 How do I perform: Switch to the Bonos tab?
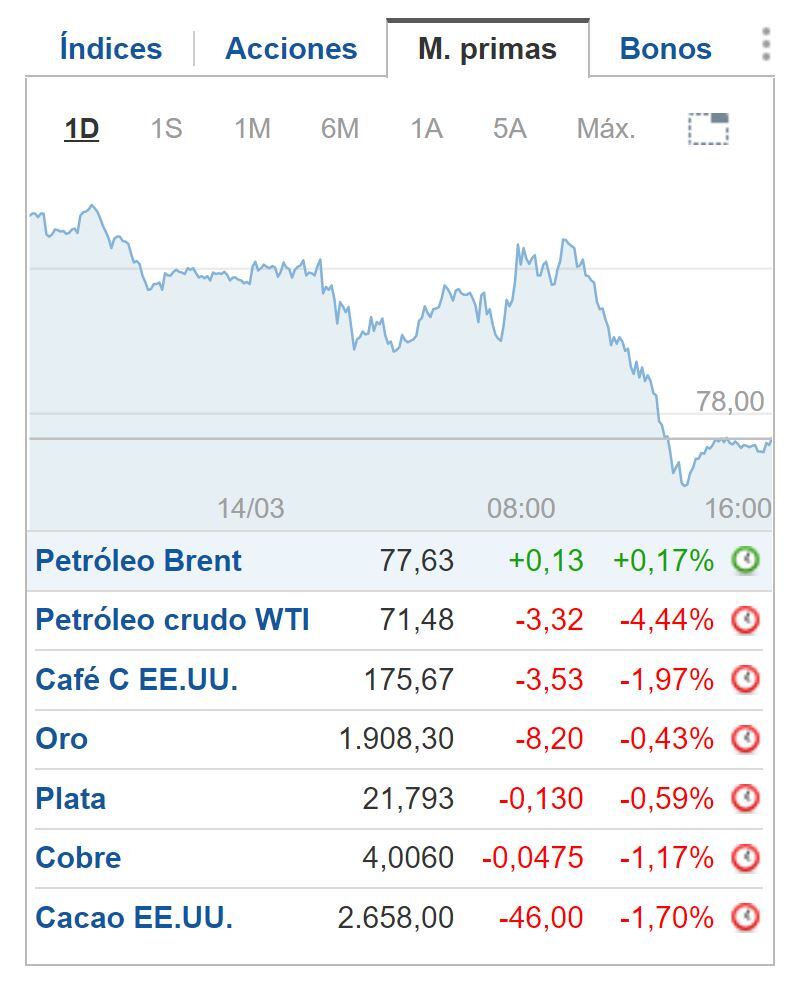pyautogui.click(x=665, y=46)
